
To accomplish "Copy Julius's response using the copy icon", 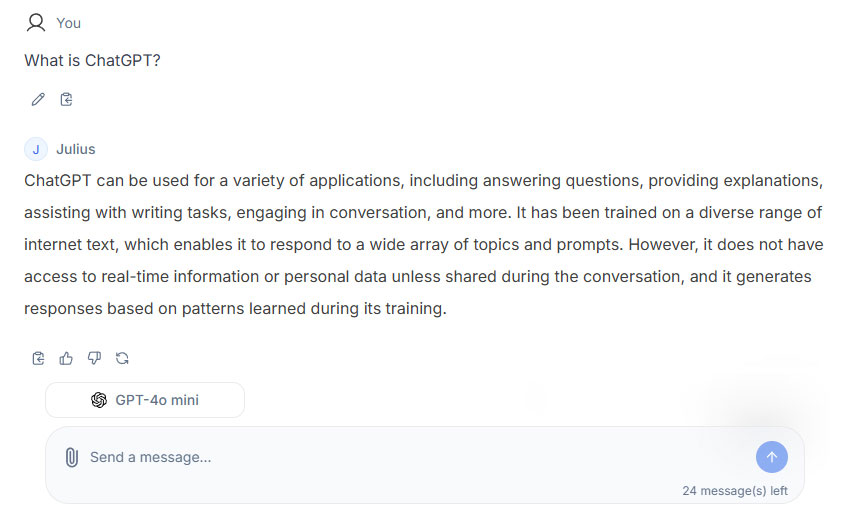I will (38, 358).
